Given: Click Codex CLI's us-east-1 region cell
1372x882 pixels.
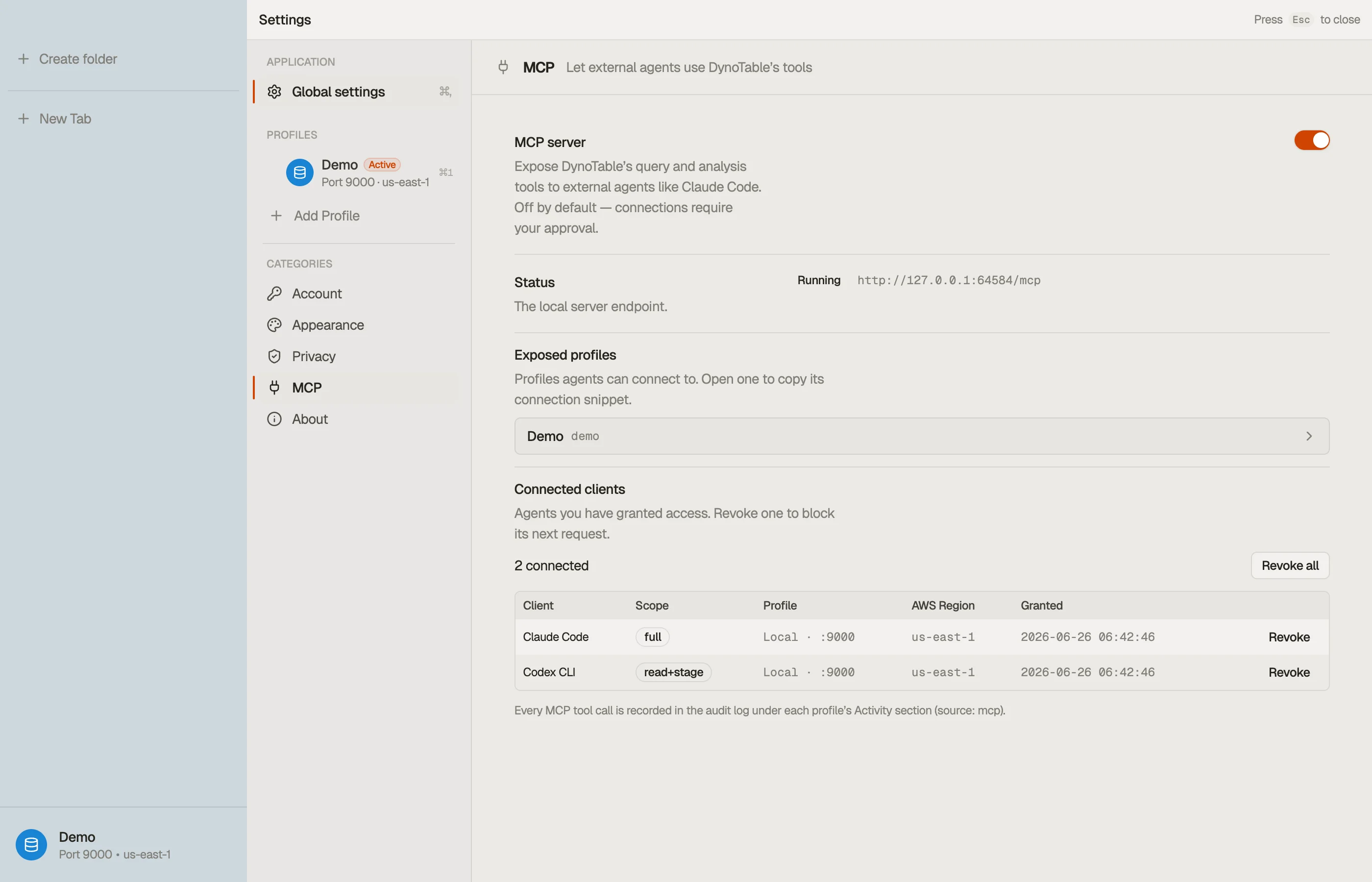Looking at the screenshot, I should click(943, 672).
